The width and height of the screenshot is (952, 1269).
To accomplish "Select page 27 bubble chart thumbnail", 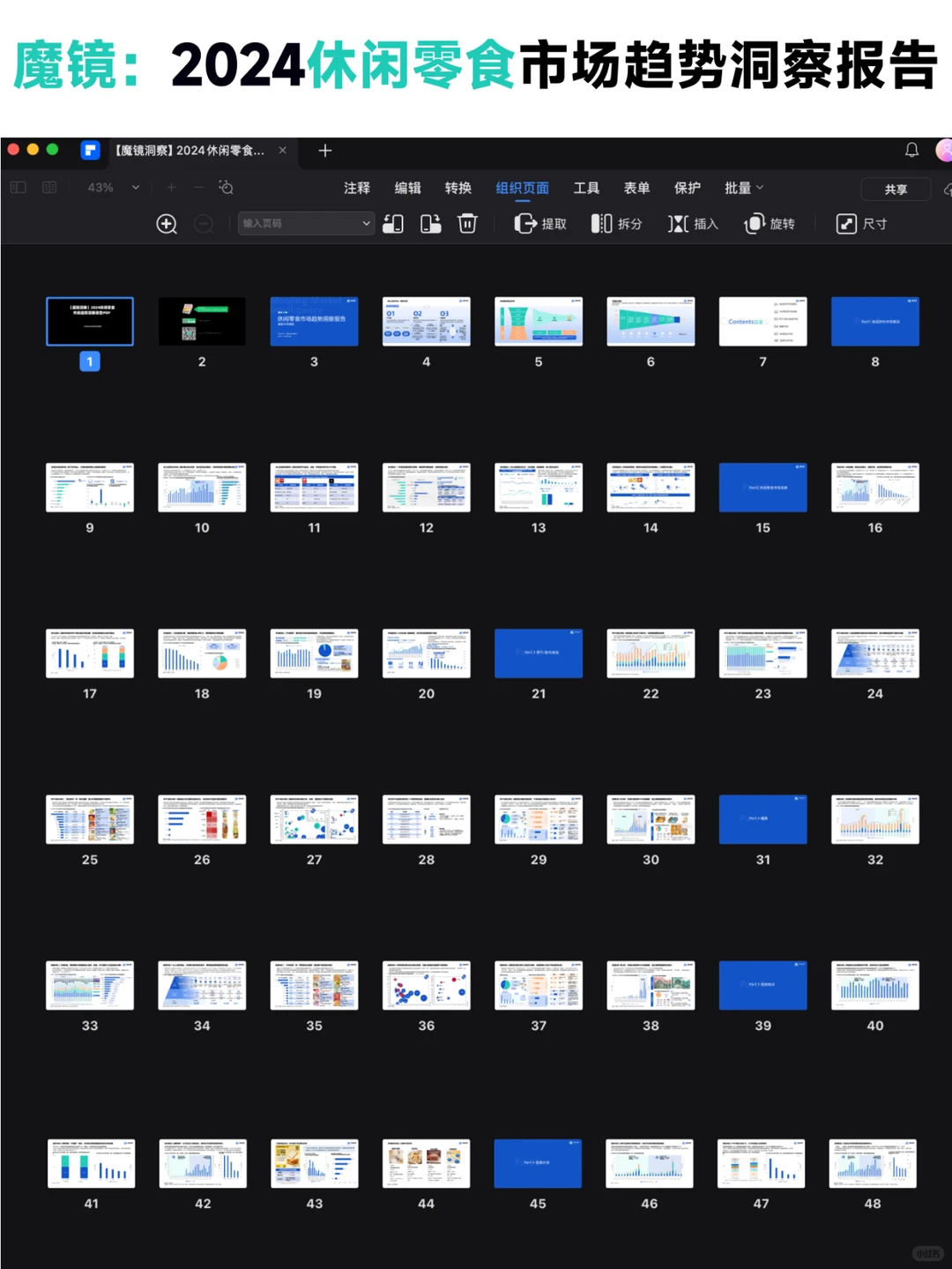I will point(314,819).
